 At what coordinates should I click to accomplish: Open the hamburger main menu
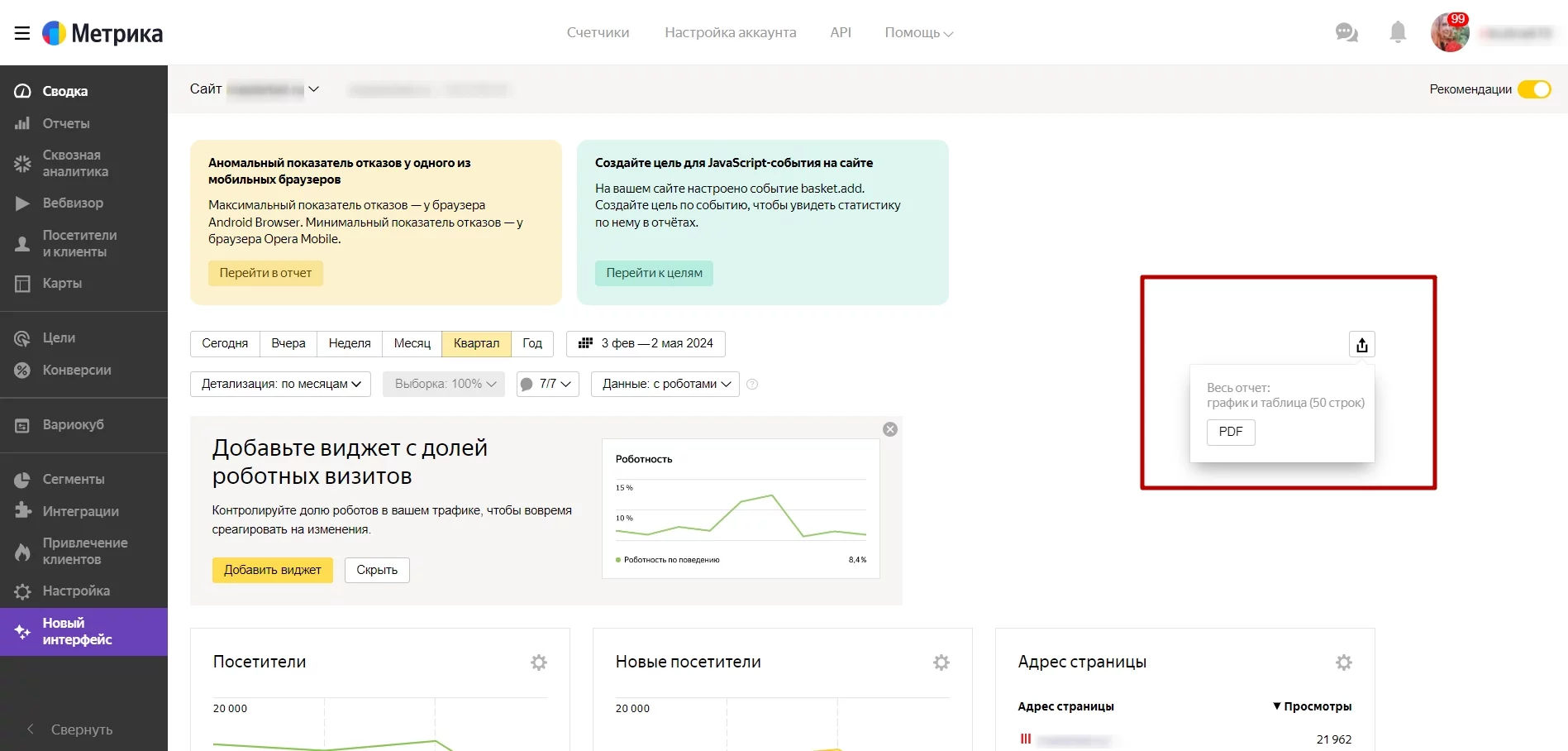click(22, 33)
